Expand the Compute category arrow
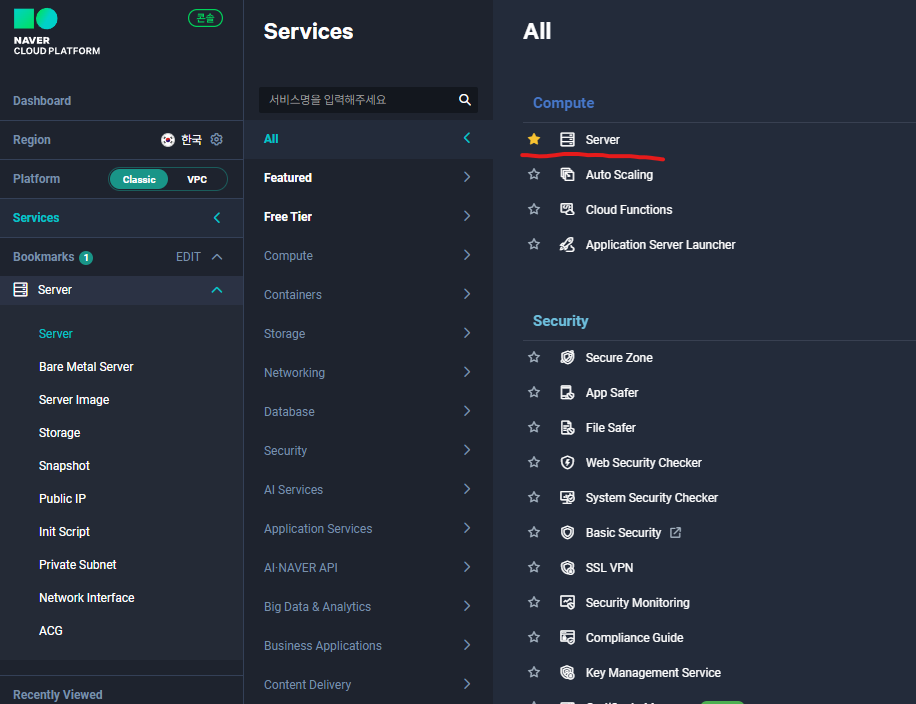 point(467,255)
